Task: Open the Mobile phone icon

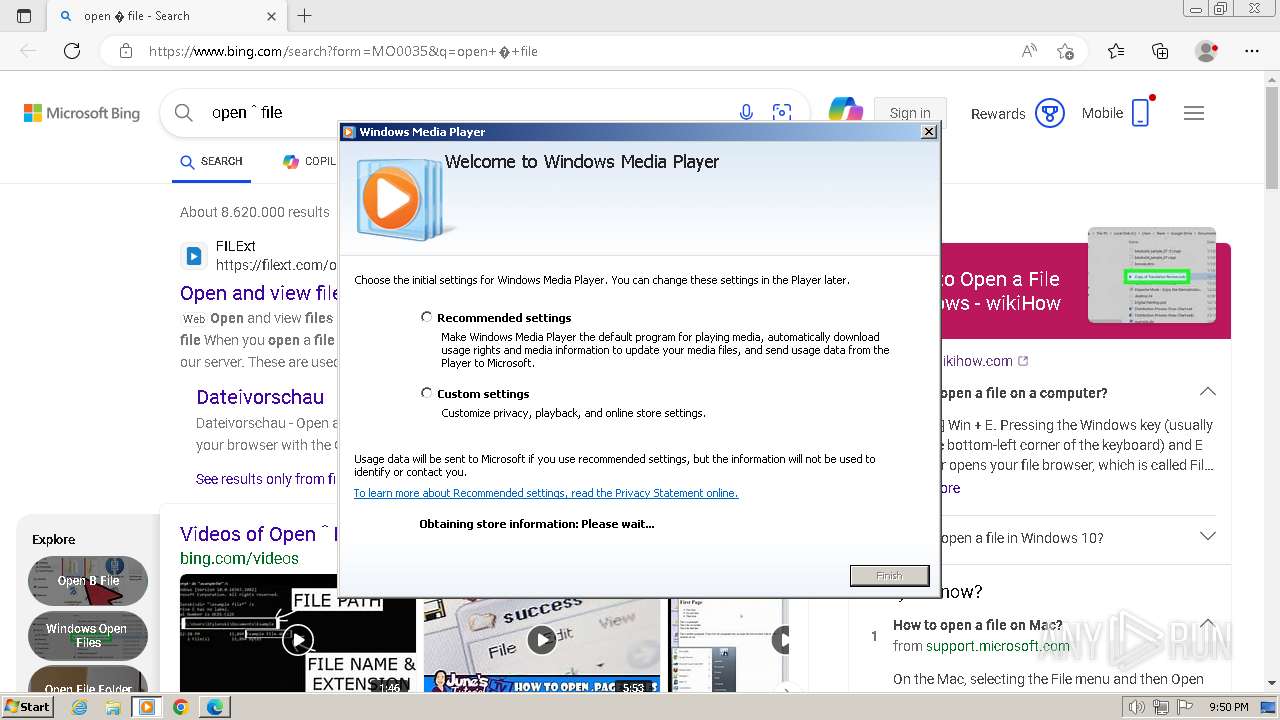Action: 1141,113
